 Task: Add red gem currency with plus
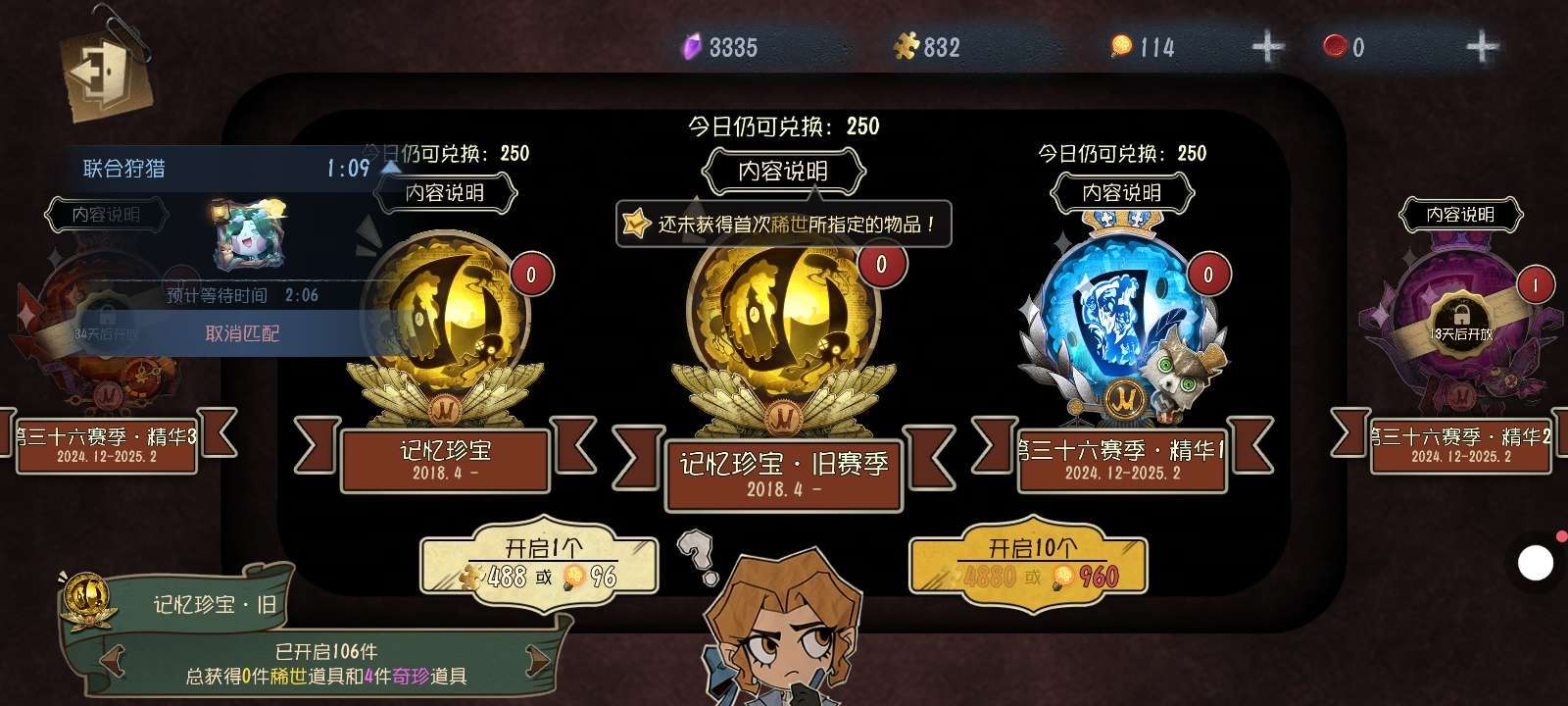coord(1481,47)
